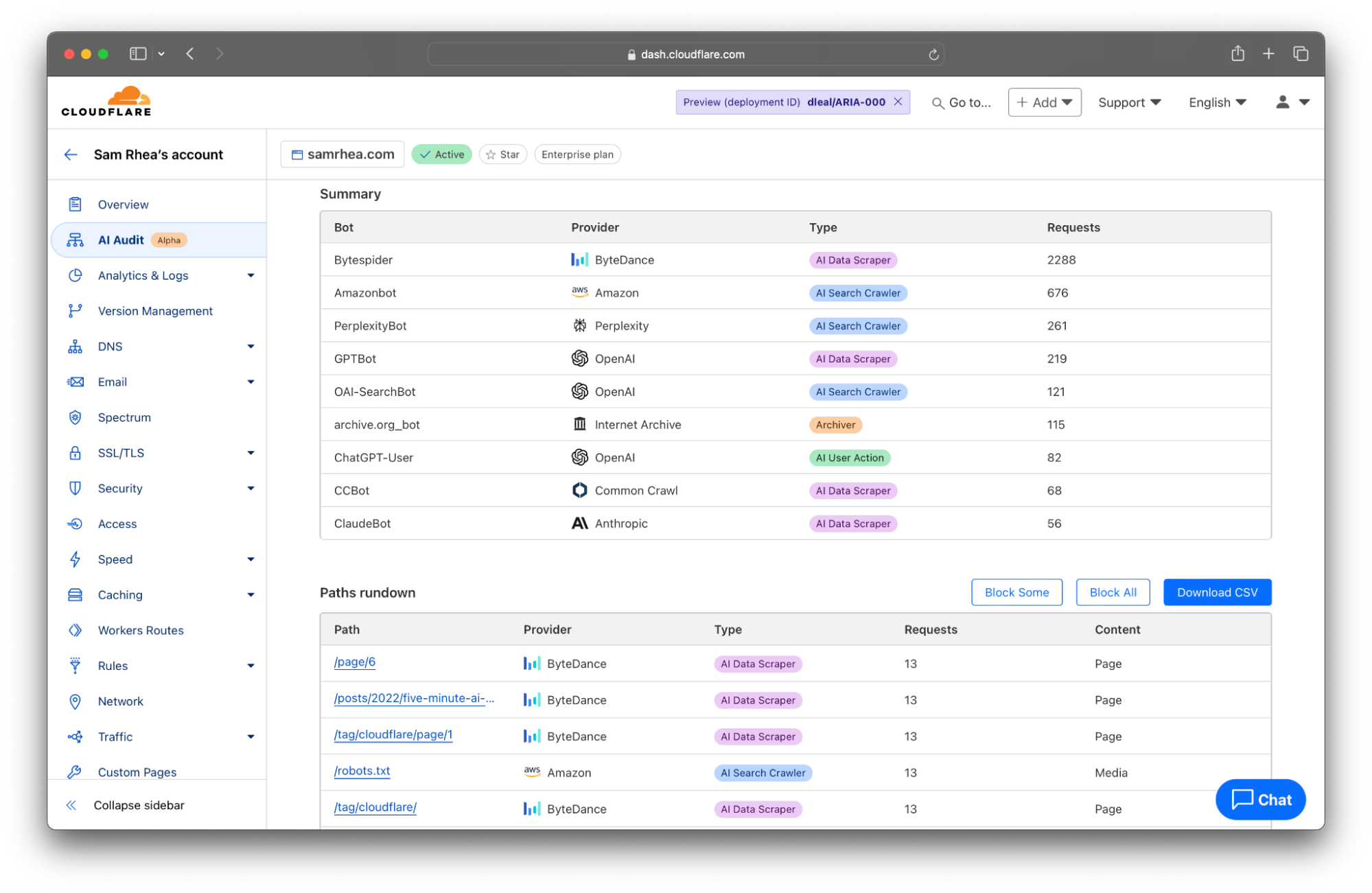Go to the Overview page
Viewport: 1372px width, 893px height.
tap(123, 204)
